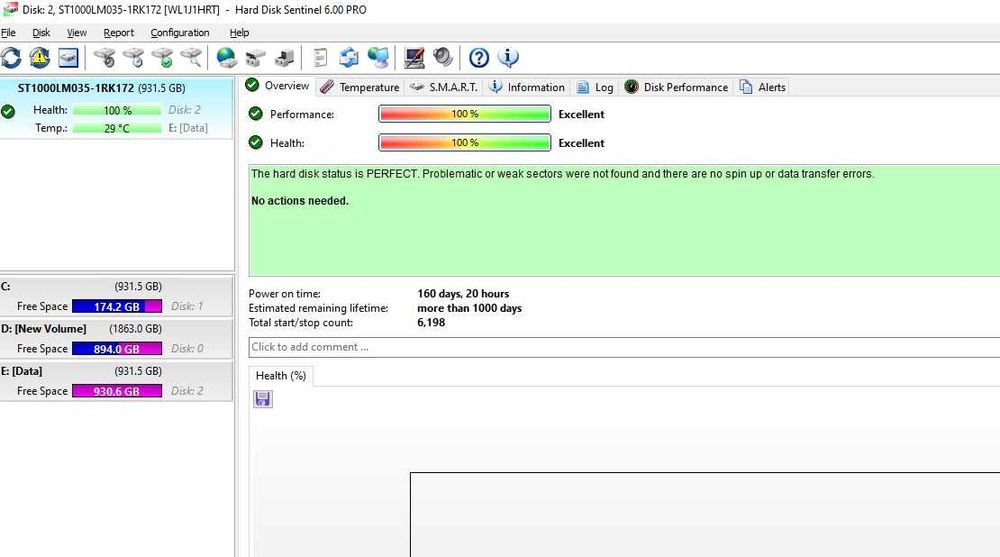Click the disk icon with green checkmark
Viewport: 1000px width, 557px height.
click(163, 58)
